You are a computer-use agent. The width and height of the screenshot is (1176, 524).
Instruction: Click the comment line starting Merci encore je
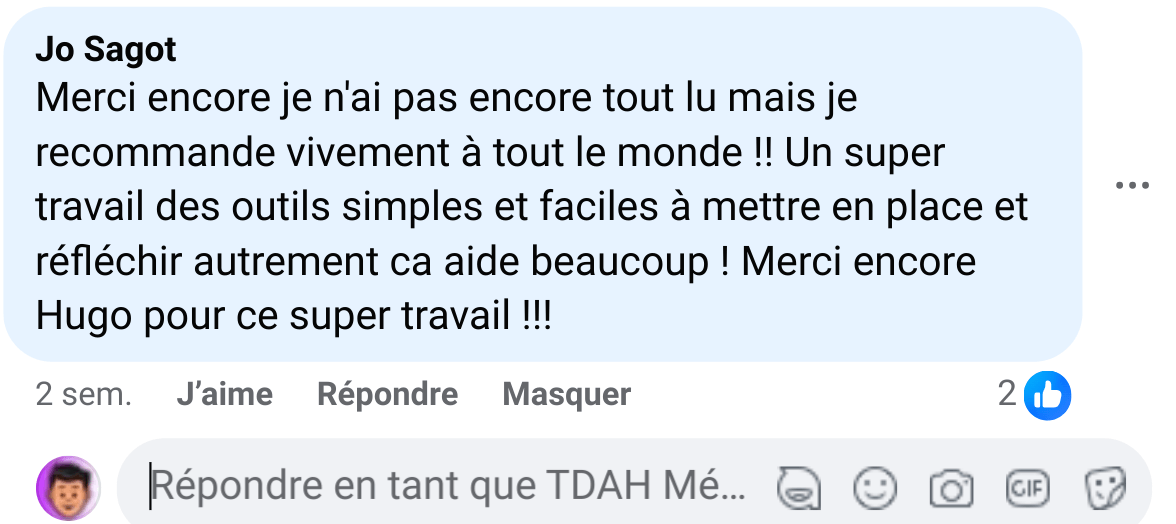click(x=446, y=99)
